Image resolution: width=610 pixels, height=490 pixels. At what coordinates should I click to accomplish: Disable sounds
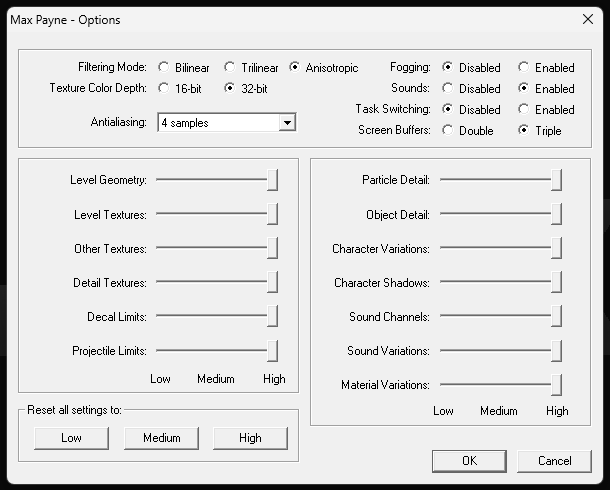coord(447,89)
